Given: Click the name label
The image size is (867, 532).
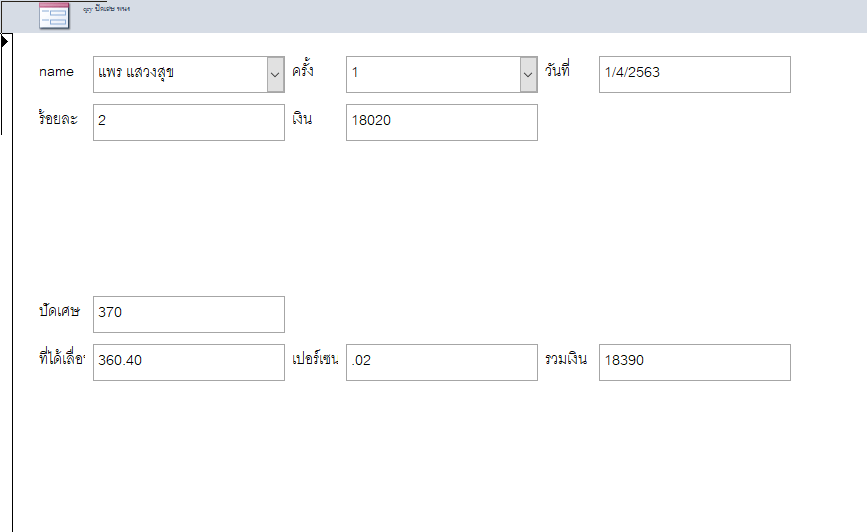Looking at the screenshot, I should pyautogui.click(x=56, y=72).
